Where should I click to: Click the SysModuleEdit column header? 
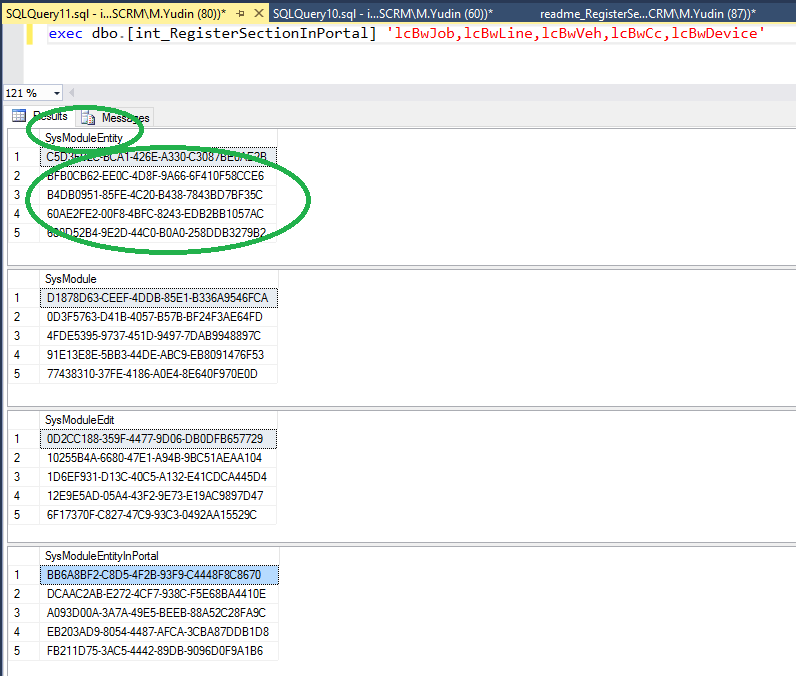tap(158, 420)
